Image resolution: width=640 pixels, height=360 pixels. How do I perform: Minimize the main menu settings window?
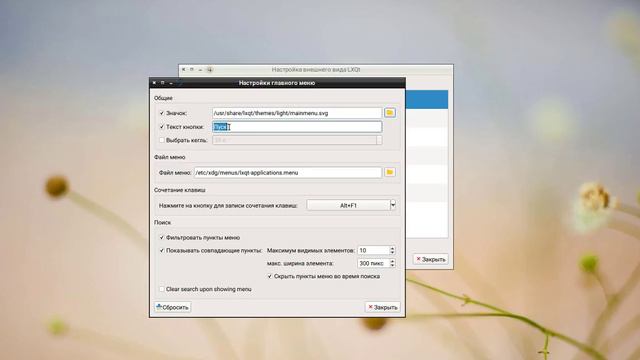[x=171, y=83]
